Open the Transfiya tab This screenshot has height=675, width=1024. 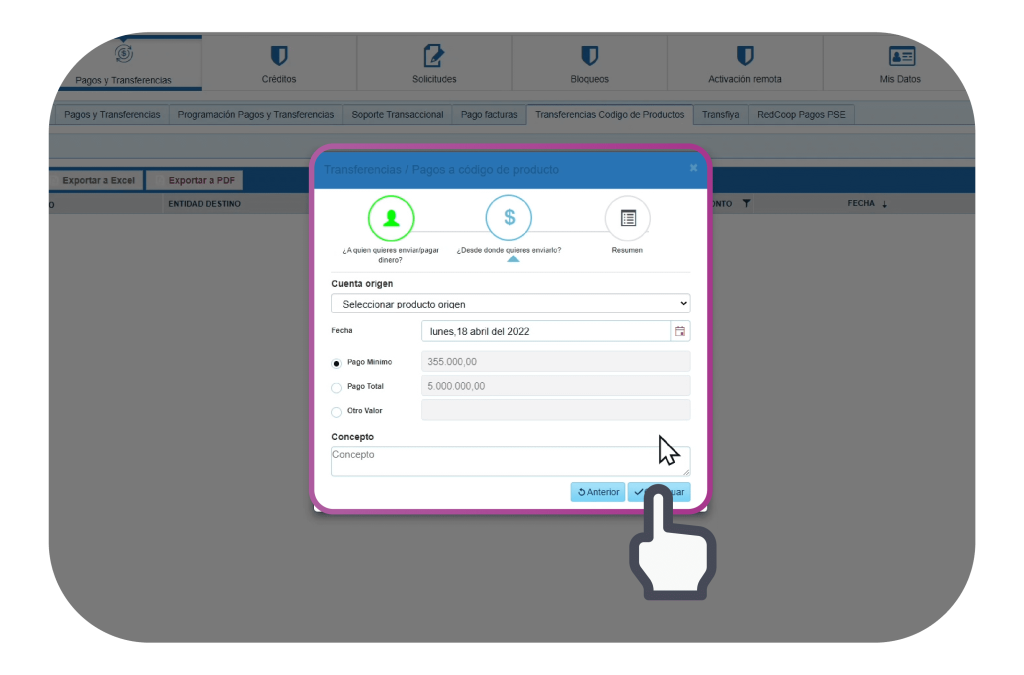tap(720, 115)
